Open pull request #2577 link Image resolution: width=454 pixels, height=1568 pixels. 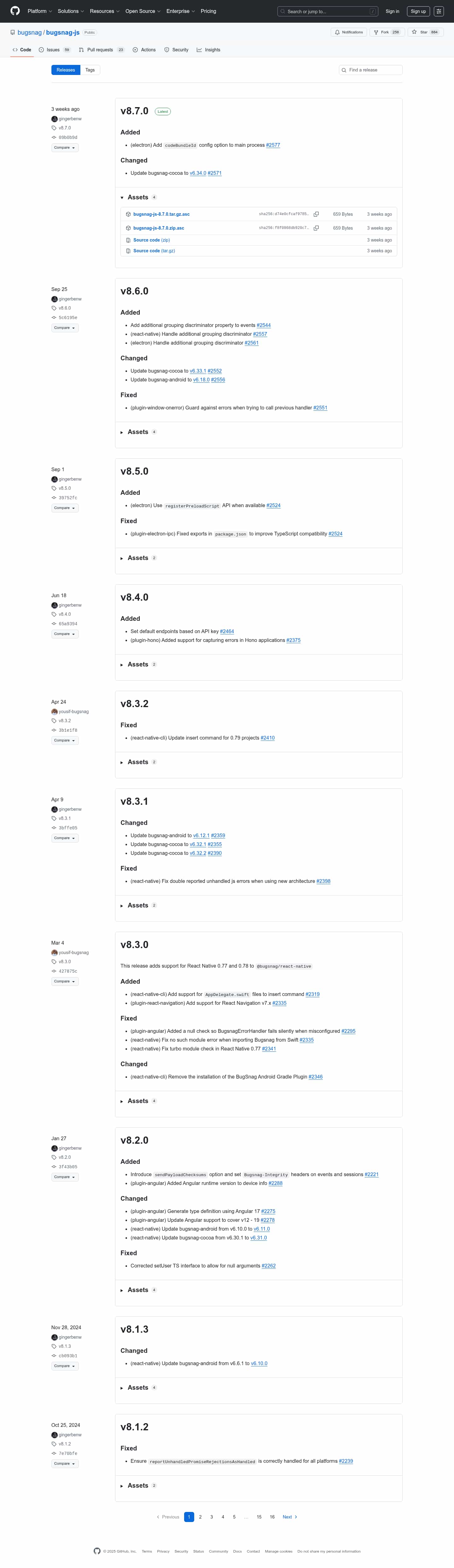(x=273, y=146)
